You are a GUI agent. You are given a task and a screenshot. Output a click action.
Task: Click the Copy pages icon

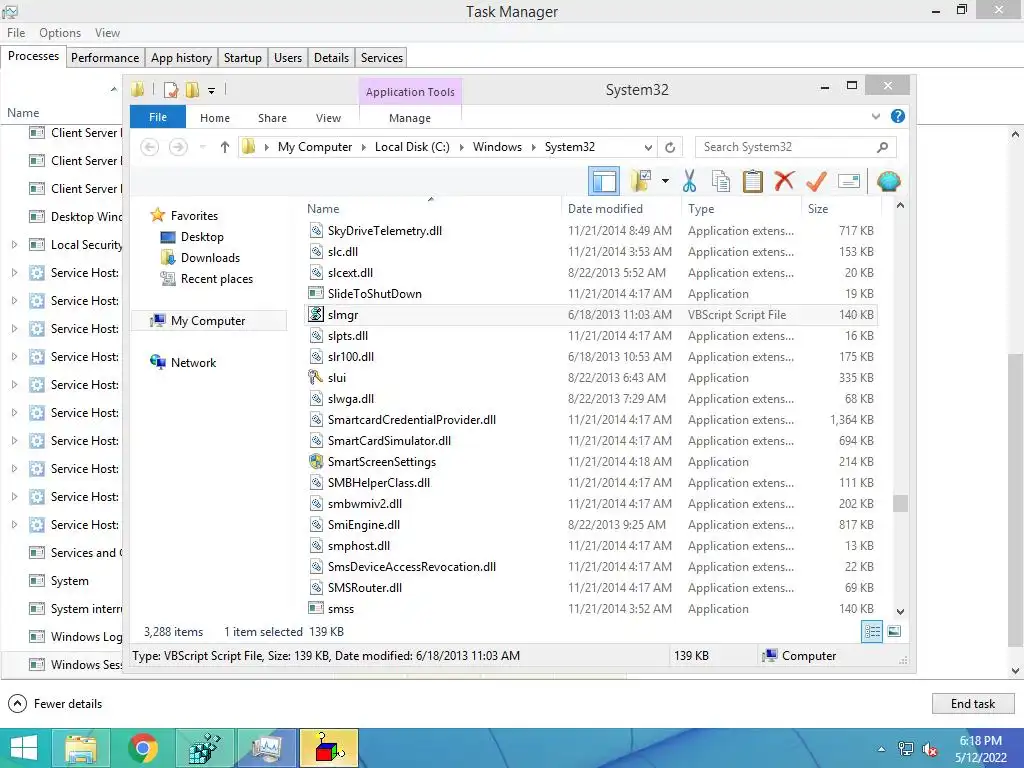[x=721, y=181]
